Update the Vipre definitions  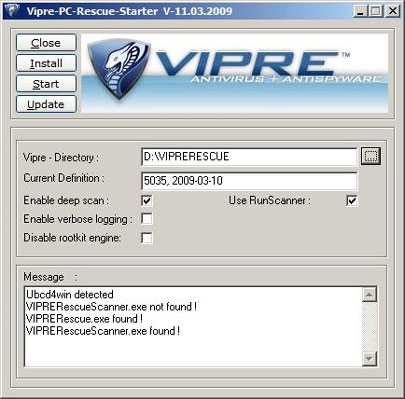[x=46, y=104]
